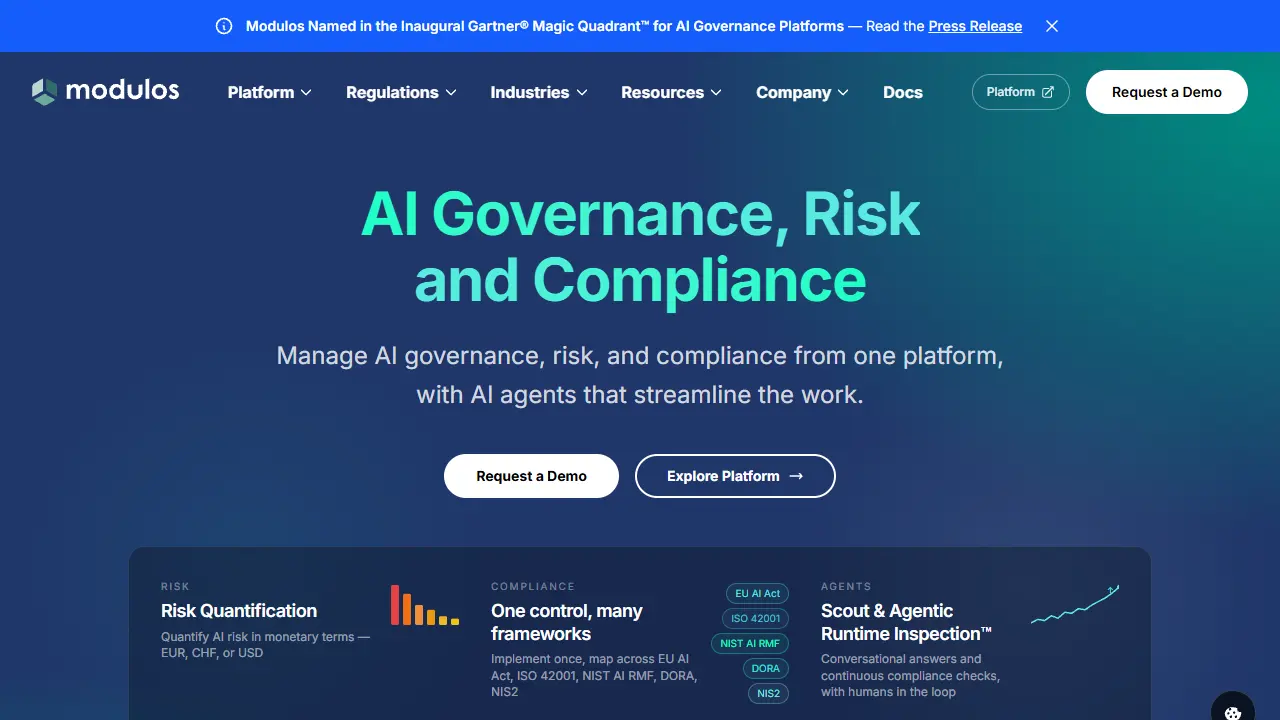
Task: Click the hero Request a Demo button
Action: [531, 476]
